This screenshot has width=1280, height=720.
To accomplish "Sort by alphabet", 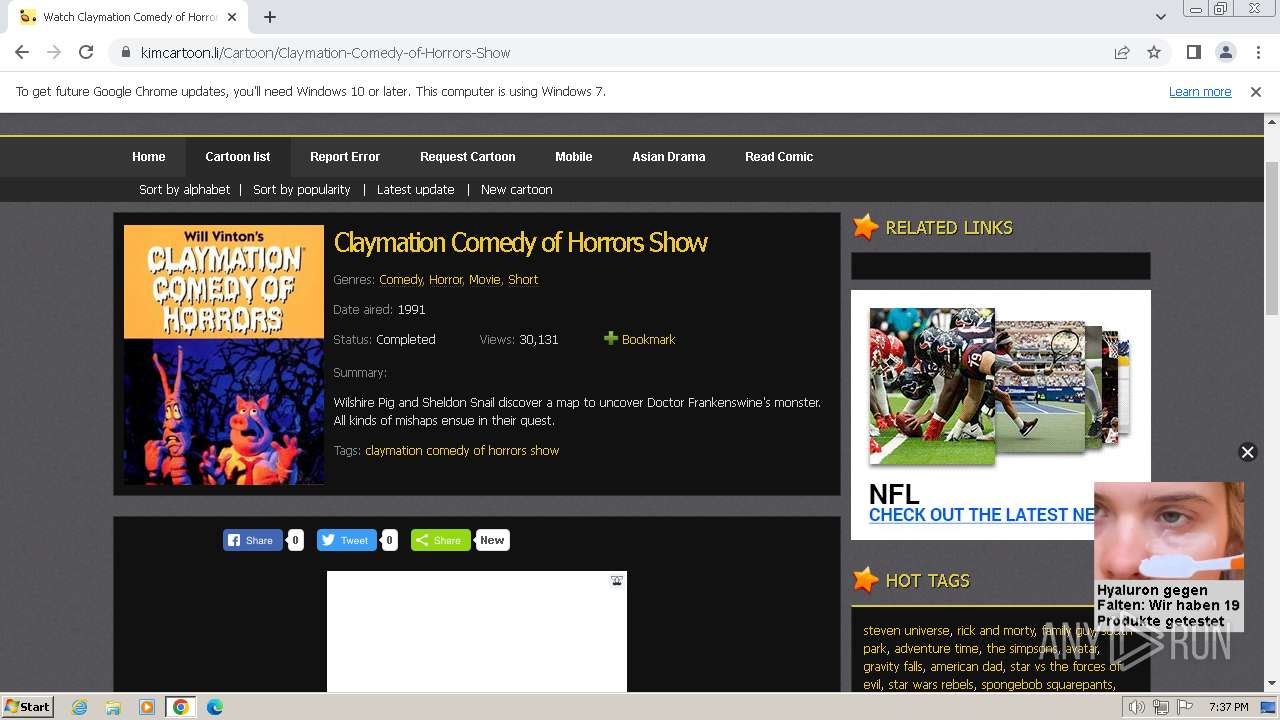I will point(184,189).
